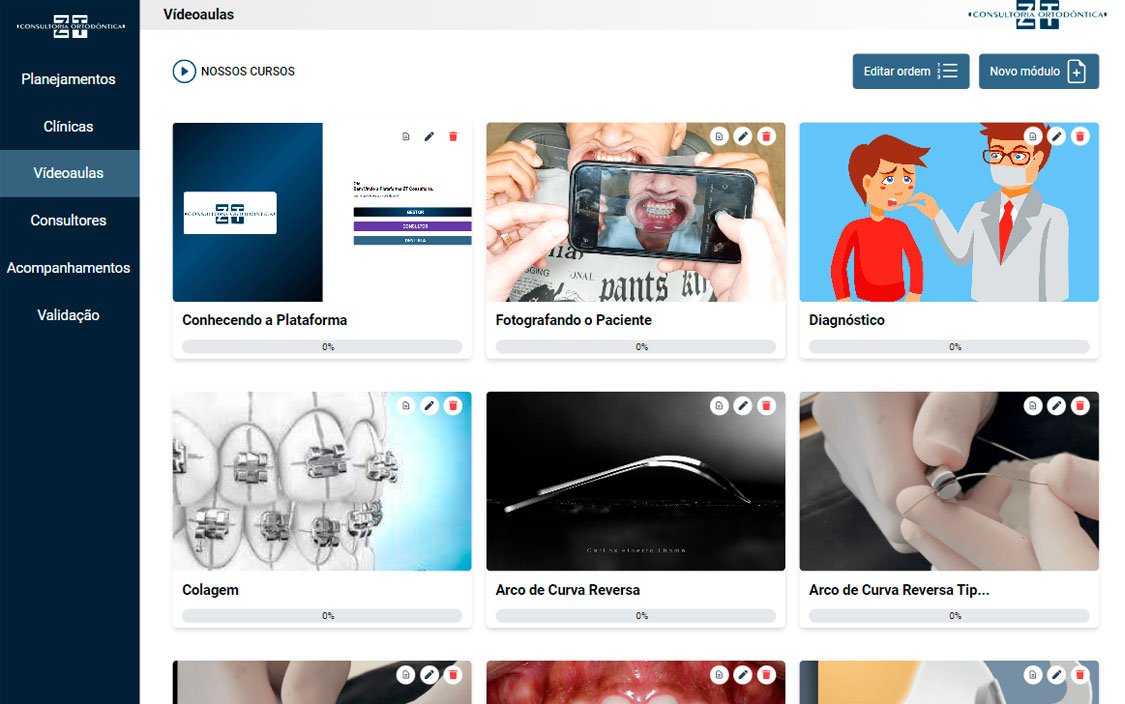Navigate to Validação in the sidebar
Viewport: 1125px width, 704px height.
point(69,315)
